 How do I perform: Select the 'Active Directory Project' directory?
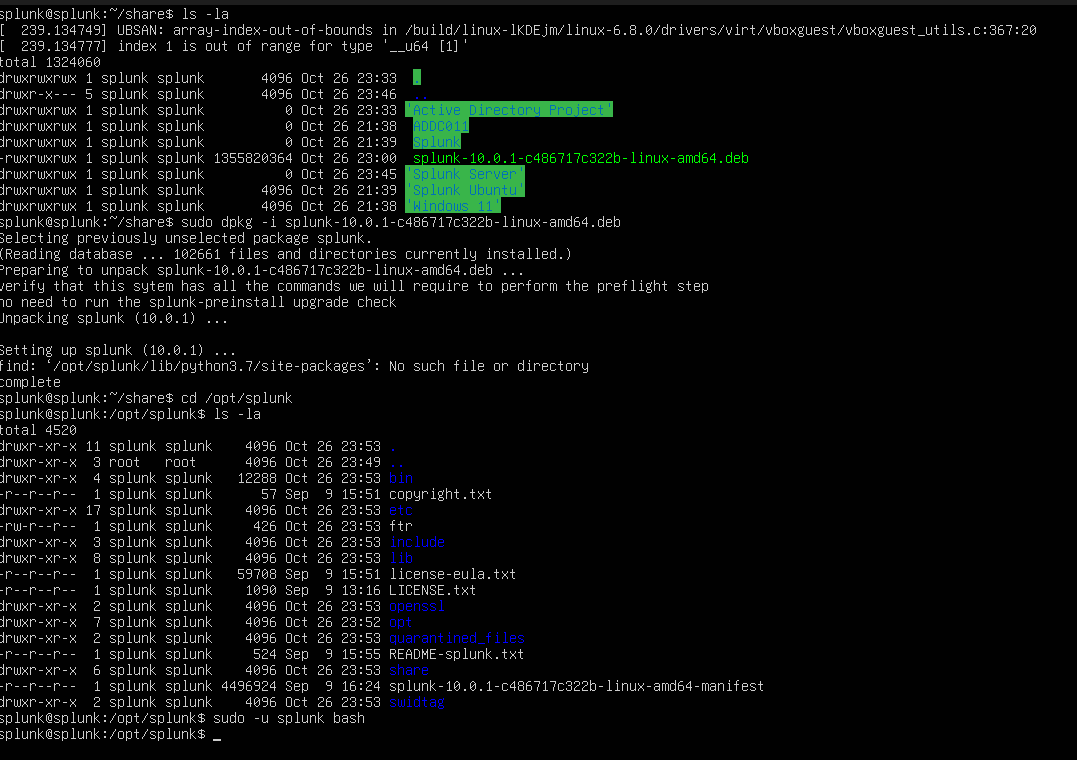click(x=509, y=109)
